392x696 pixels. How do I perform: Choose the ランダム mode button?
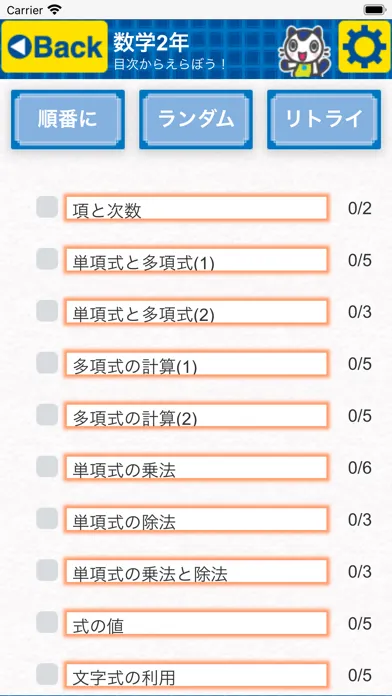click(x=196, y=119)
